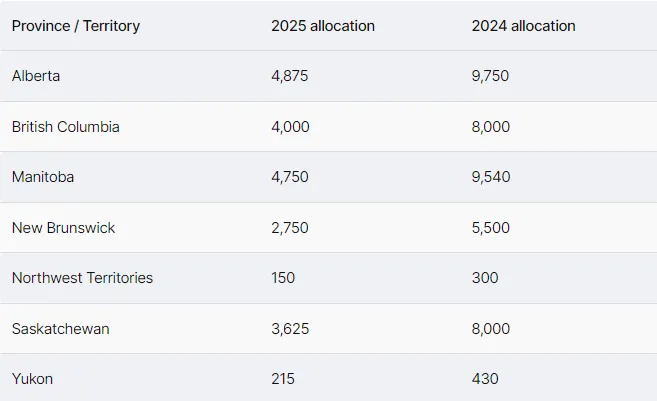Click Saskatchewan's 2025 value 3,625

[x=290, y=329]
